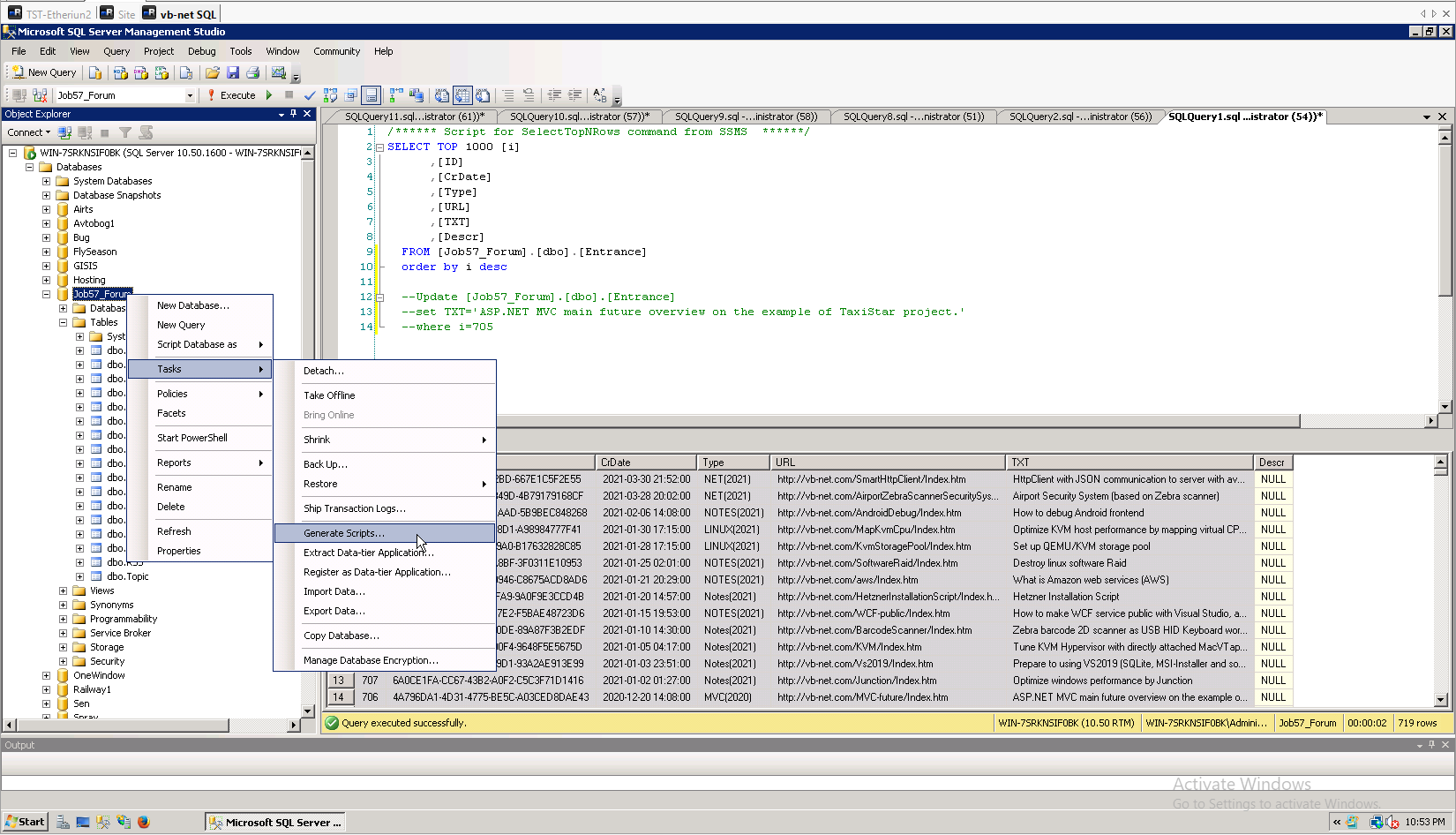Open the active files dropdown arrow
Screen dimensions: 1456x835
(1427, 117)
